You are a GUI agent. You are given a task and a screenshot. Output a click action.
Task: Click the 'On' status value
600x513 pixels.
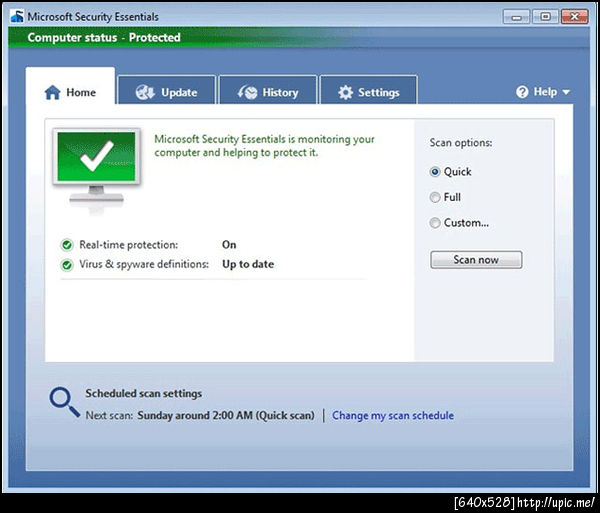coord(229,245)
